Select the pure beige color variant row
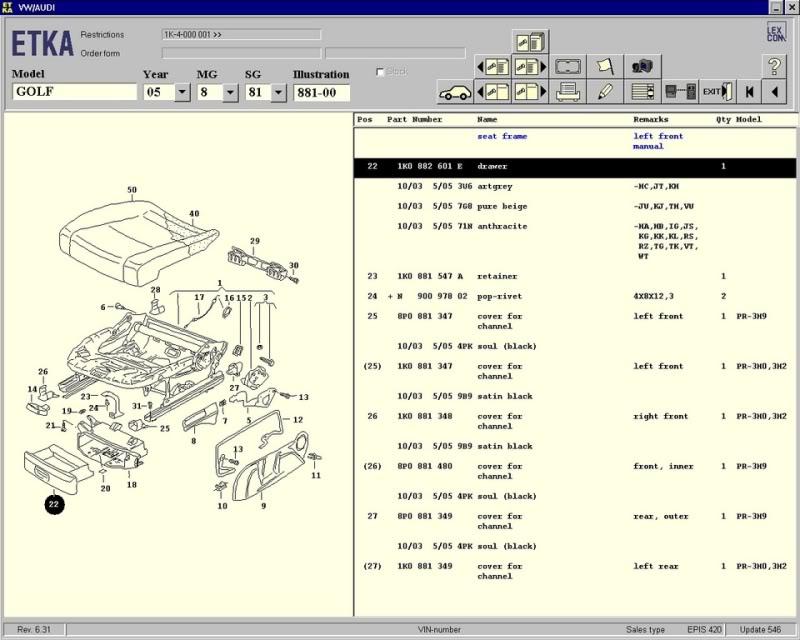Image resolution: width=800 pixels, height=640 pixels. pos(575,207)
